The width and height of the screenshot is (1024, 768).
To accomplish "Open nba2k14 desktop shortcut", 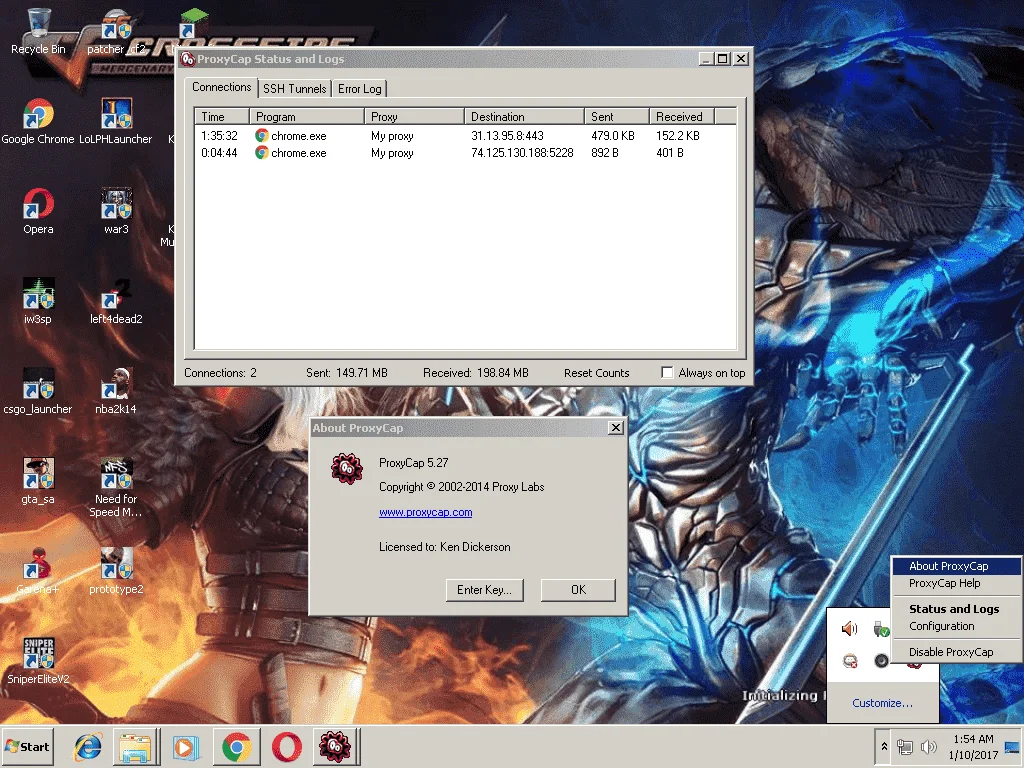I will [116, 392].
